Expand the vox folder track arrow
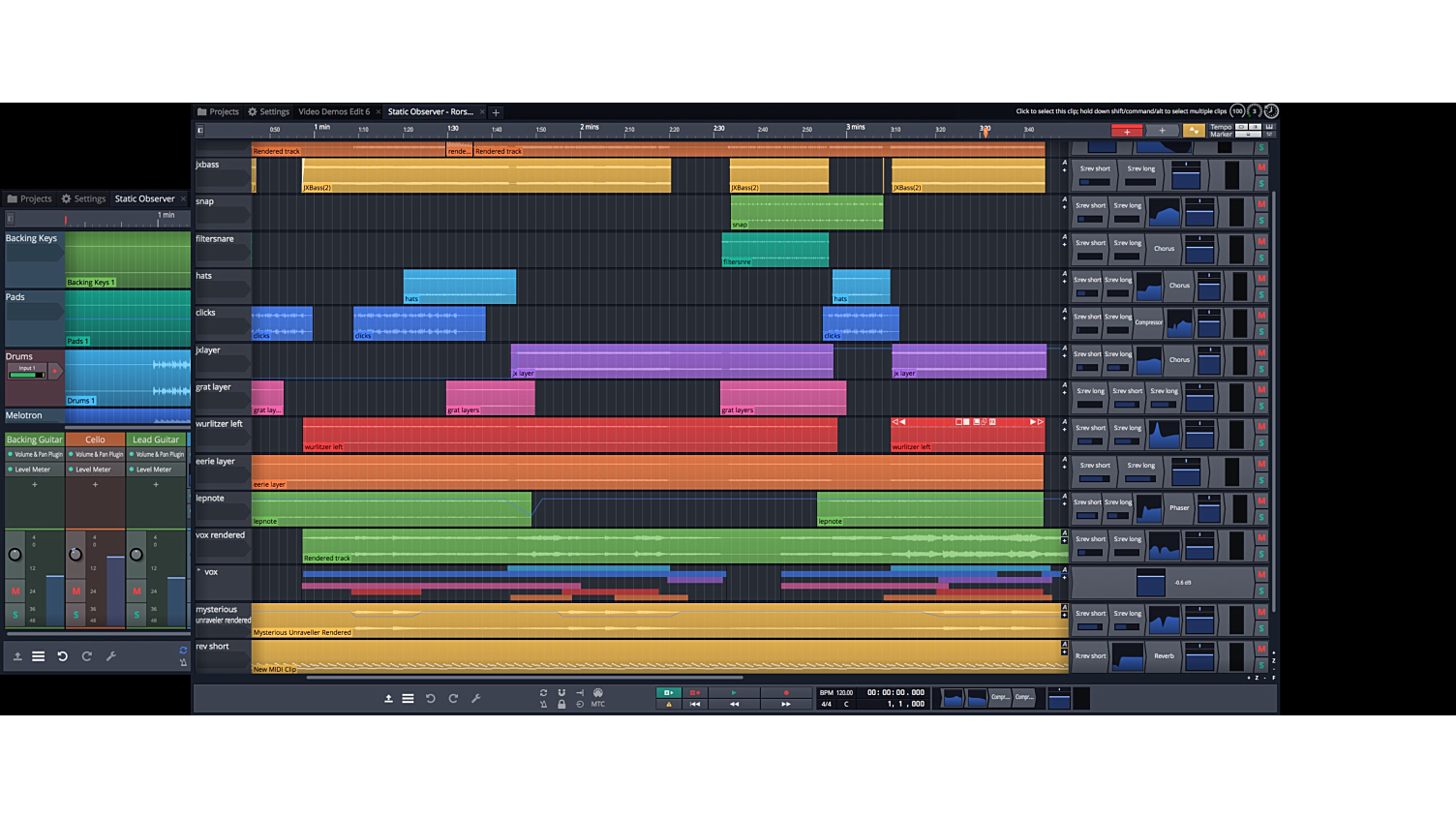The image size is (1456, 819). (x=199, y=570)
